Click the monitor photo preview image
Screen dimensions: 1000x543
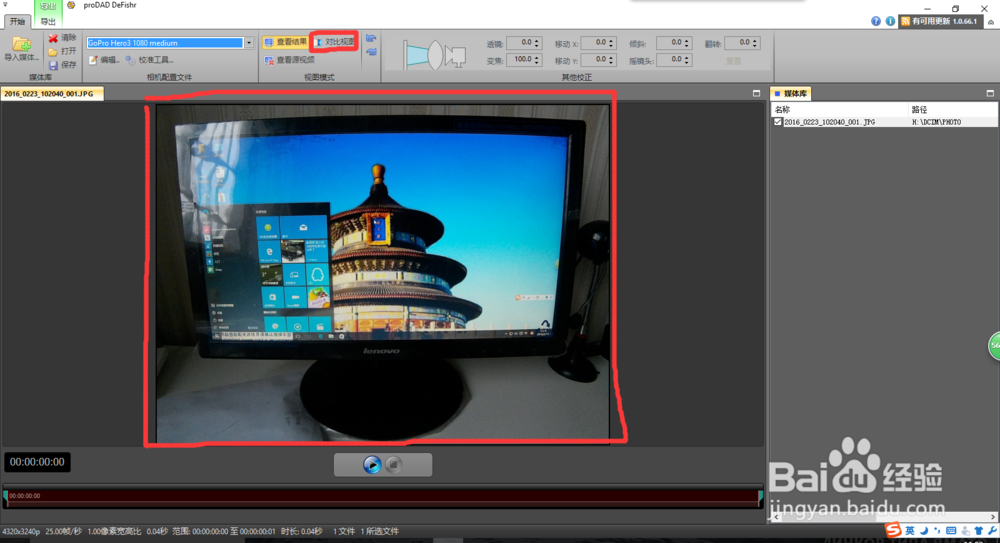pyautogui.click(x=383, y=273)
